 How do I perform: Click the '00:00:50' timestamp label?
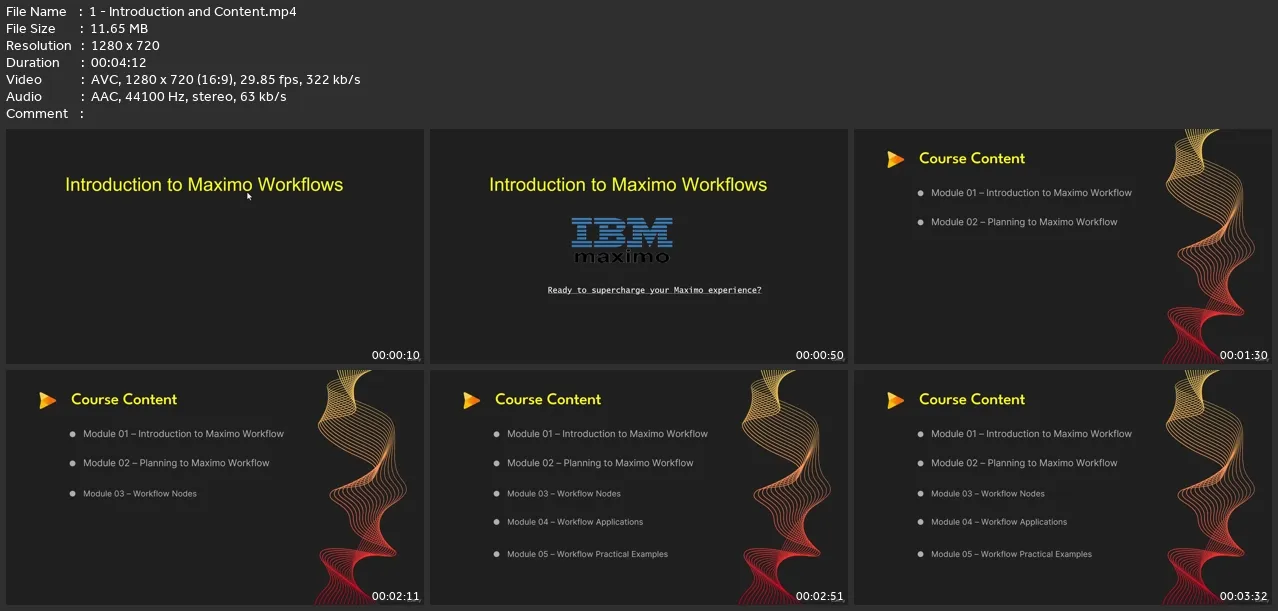click(820, 355)
